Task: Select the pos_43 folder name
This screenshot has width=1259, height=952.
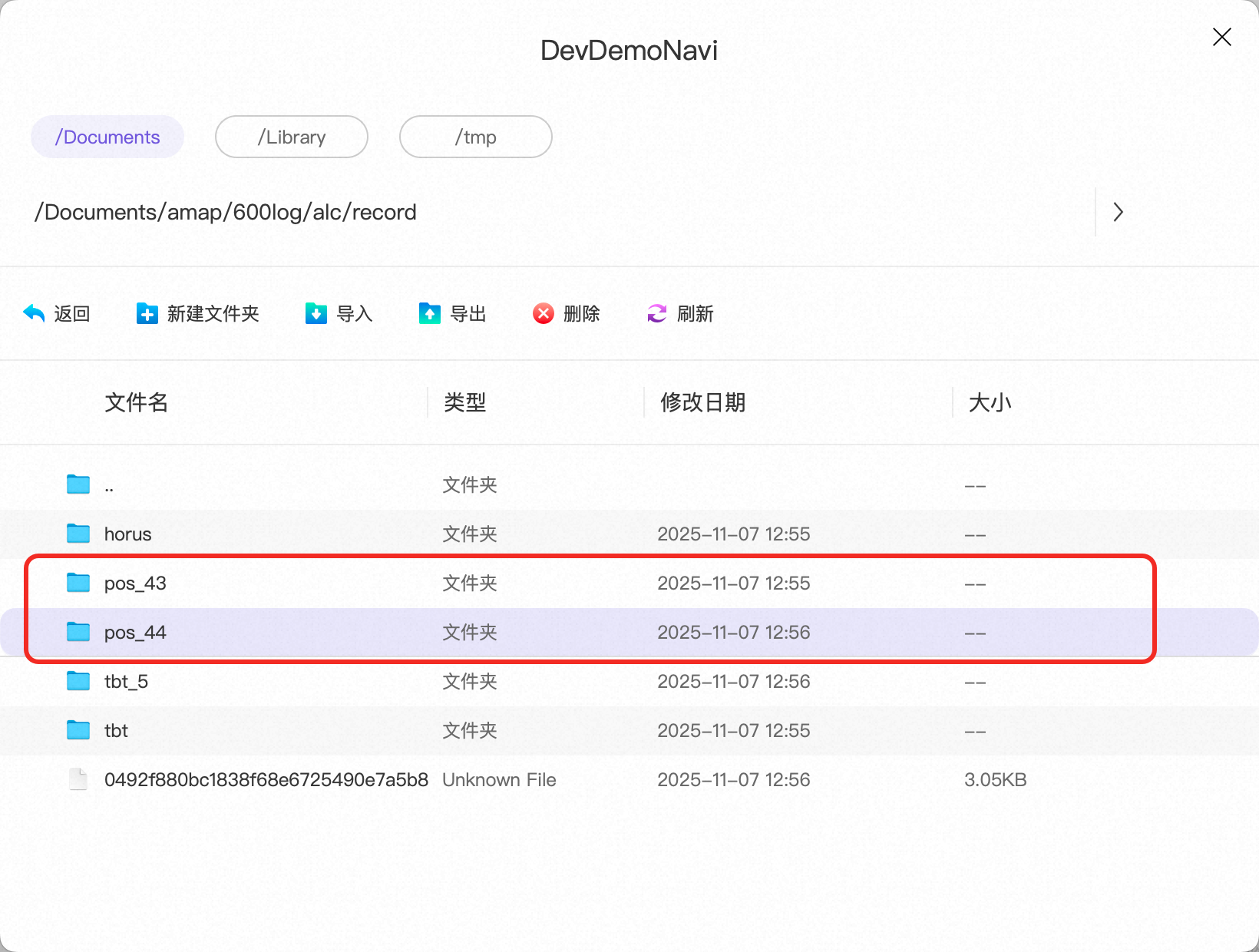Action: click(x=135, y=583)
